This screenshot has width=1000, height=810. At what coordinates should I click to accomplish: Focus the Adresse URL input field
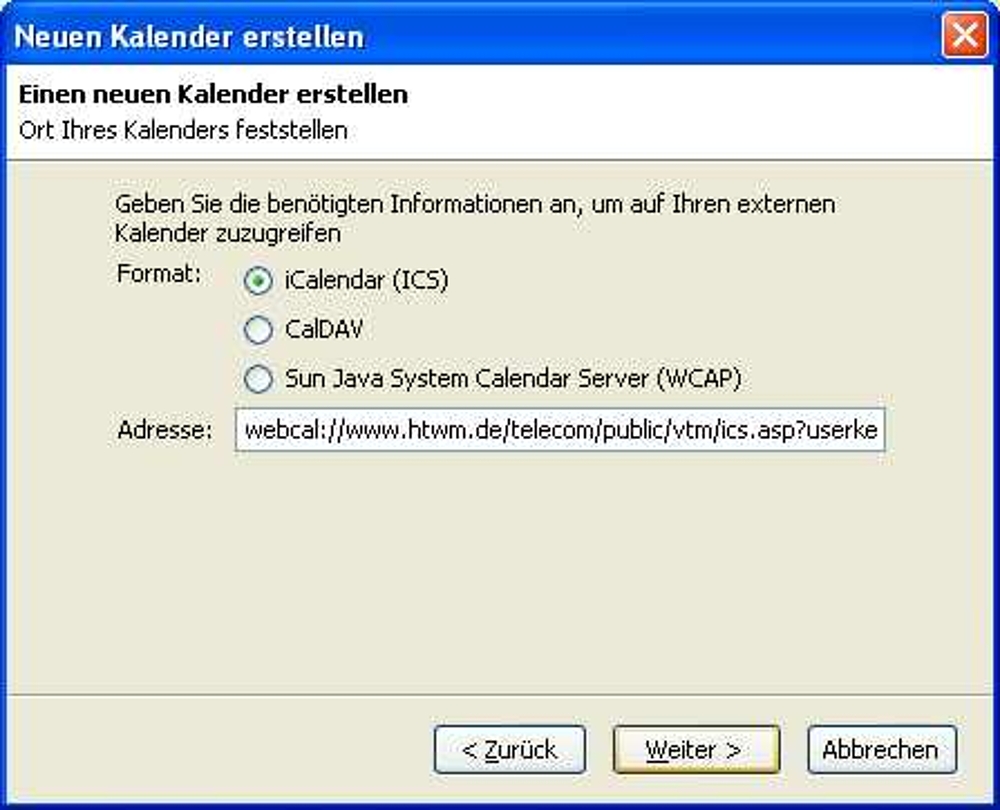click(x=560, y=430)
